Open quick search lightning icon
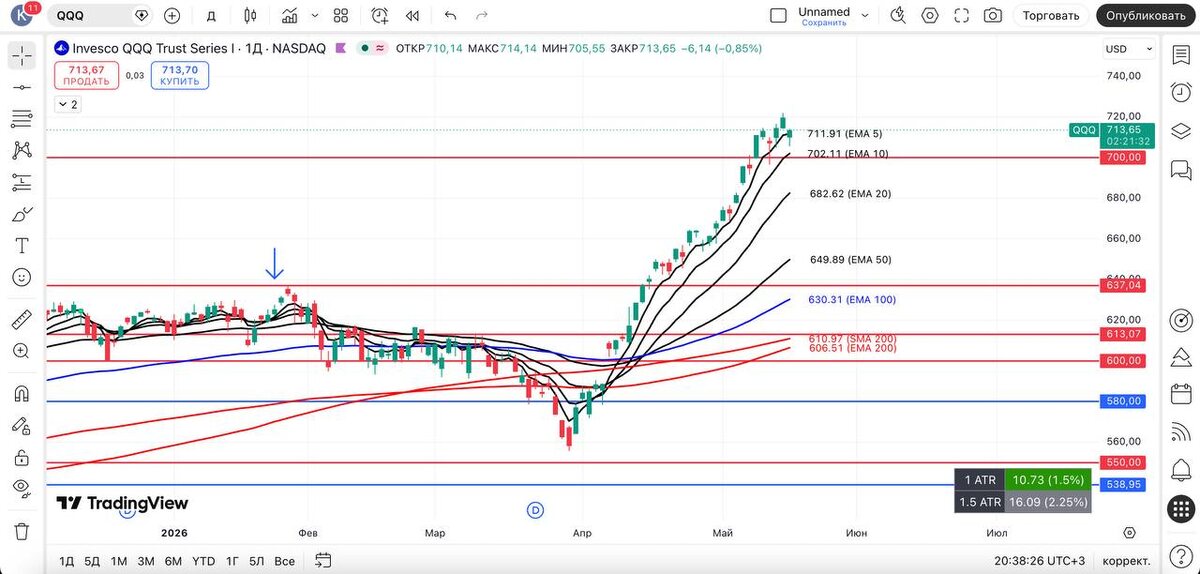This screenshot has width=1200, height=574. (x=898, y=15)
